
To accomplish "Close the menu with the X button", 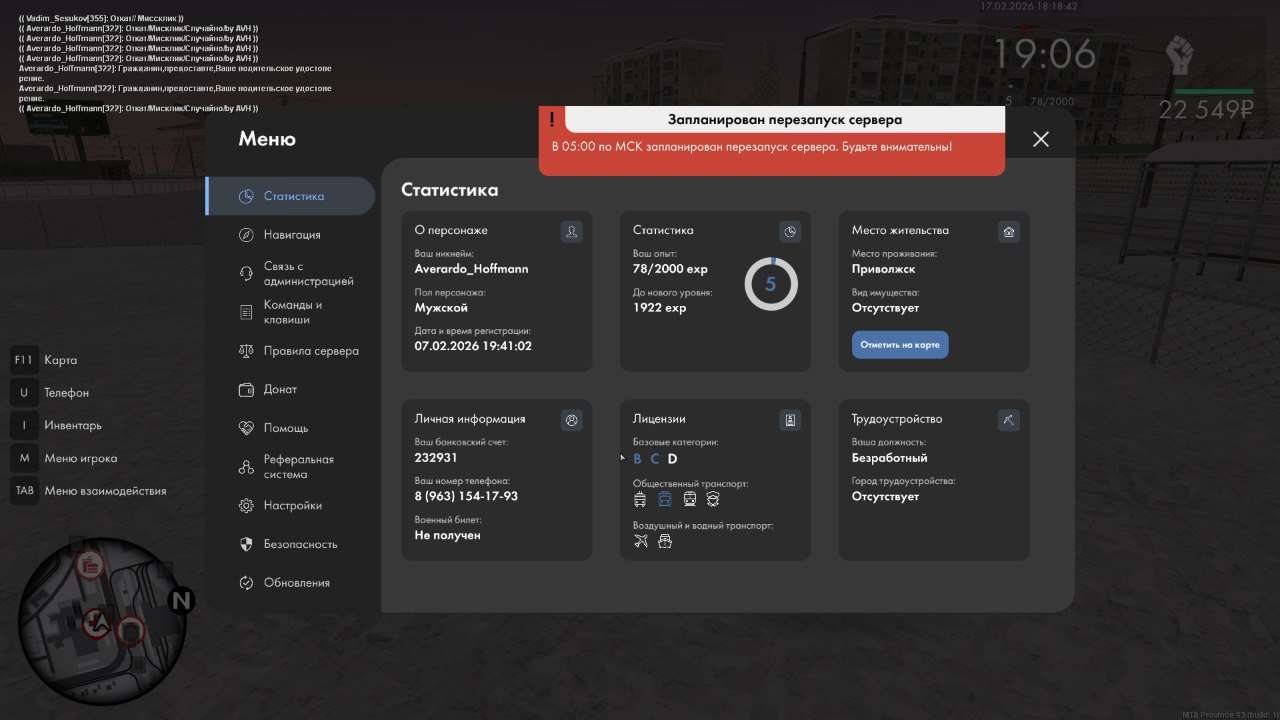I will tap(1041, 139).
